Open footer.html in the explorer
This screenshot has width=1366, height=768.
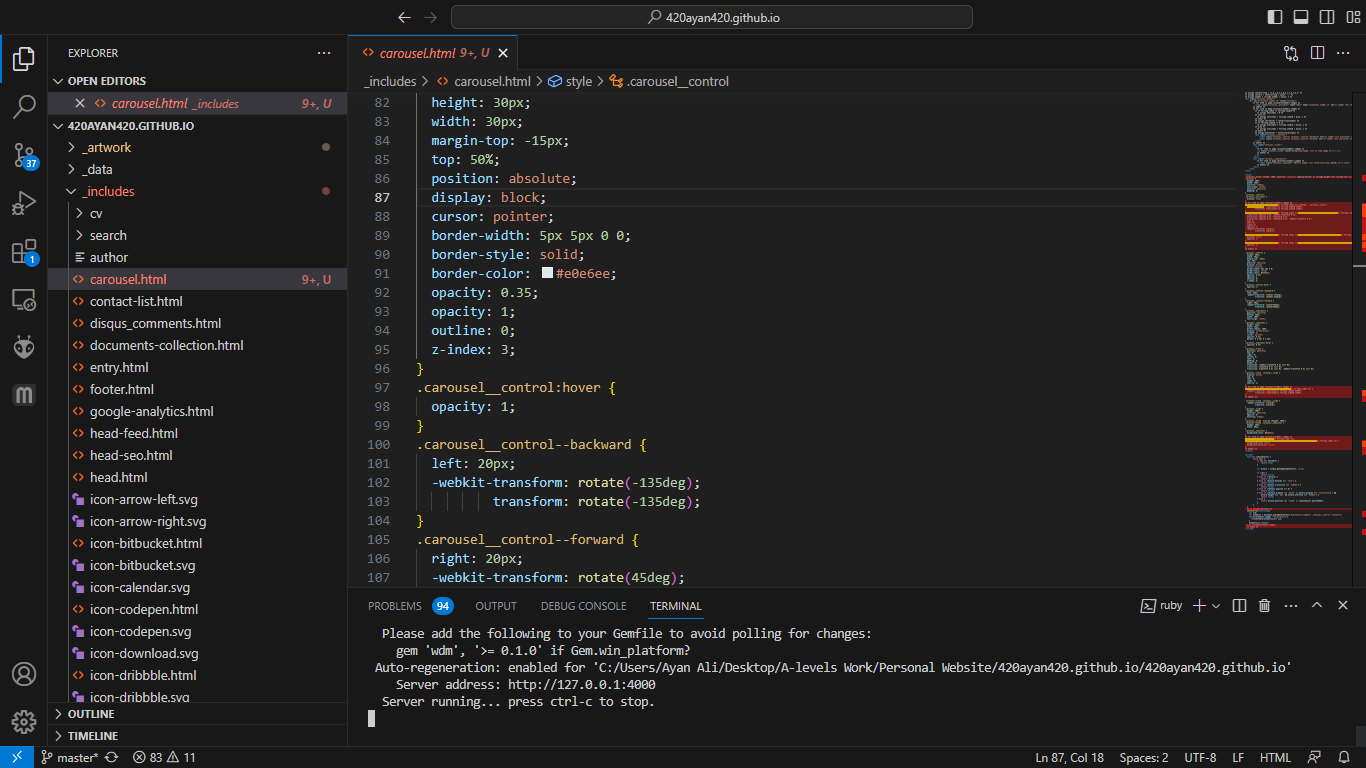click(x=121, y=389)
